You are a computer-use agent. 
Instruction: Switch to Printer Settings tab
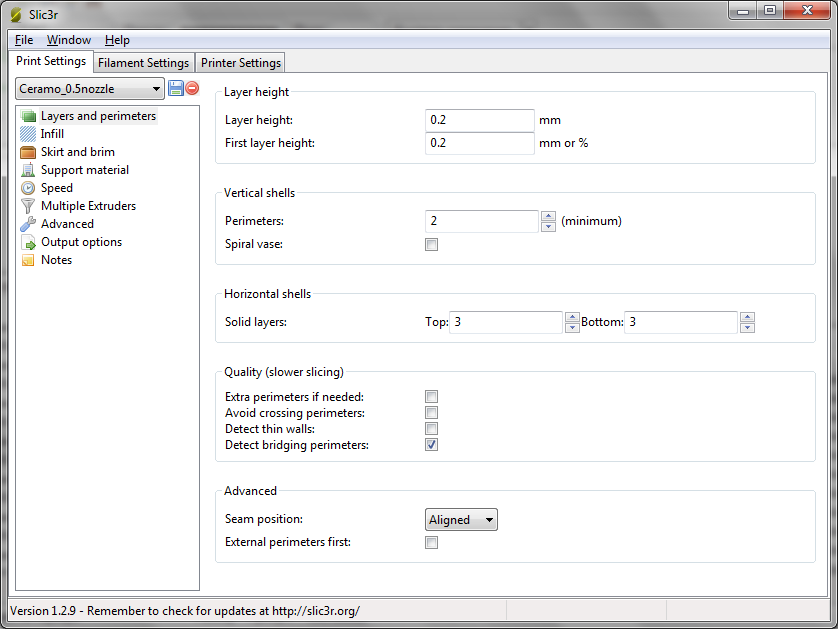[x=241, y=63]
